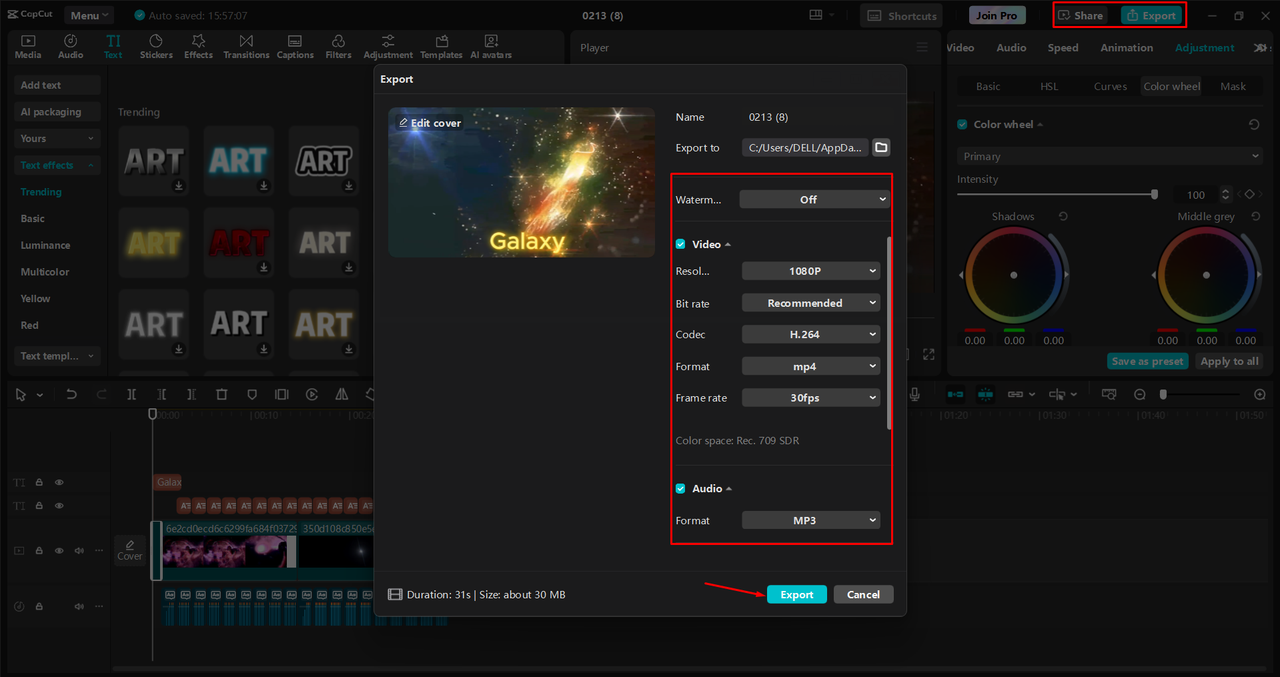Open the Player hamburger menu
Screen dimensions: 1280x677
click(922, 47)
